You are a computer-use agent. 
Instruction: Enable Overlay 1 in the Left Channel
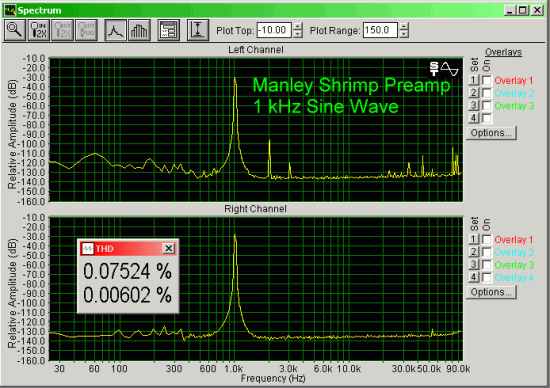coord(487,80)
